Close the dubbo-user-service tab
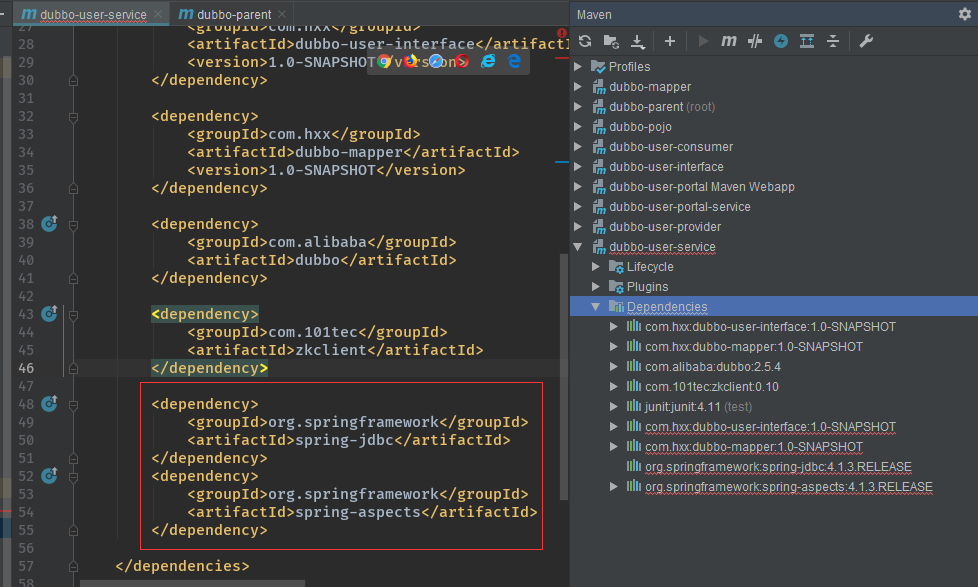The image size is (978, 587). (x=158, y=14)
